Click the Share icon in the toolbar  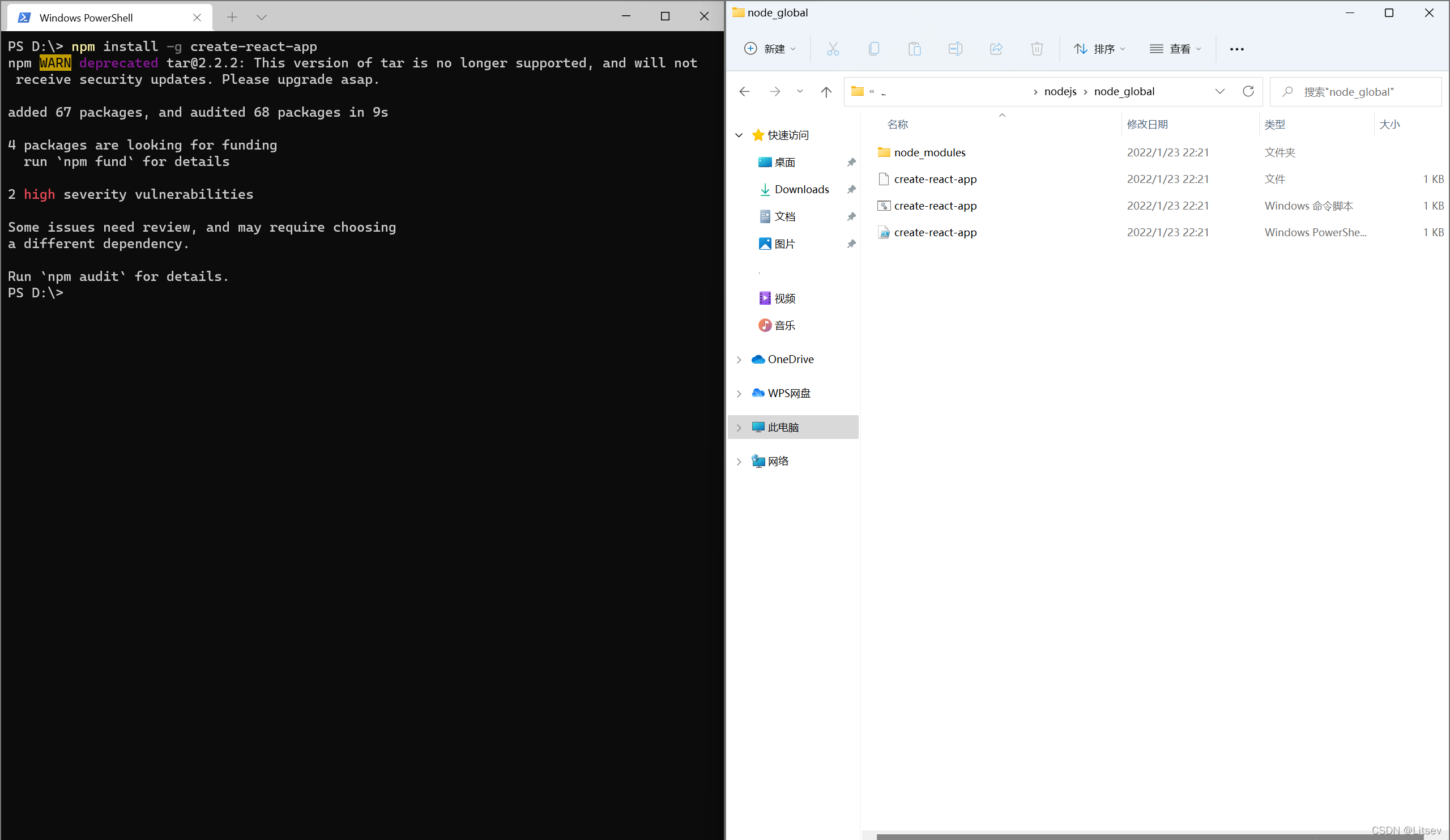[x=996, y=48]
